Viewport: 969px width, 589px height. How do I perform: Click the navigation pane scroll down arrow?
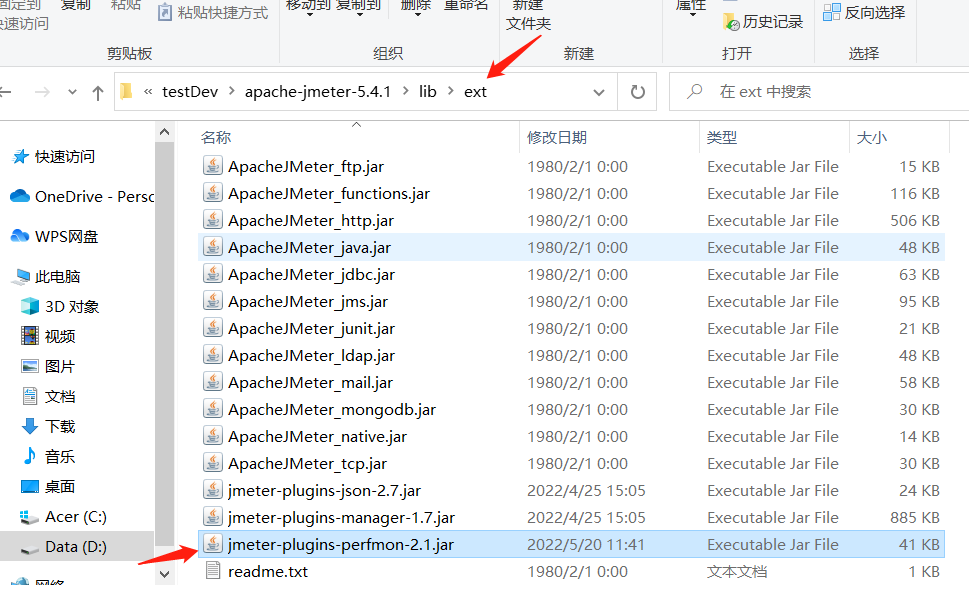164,574
